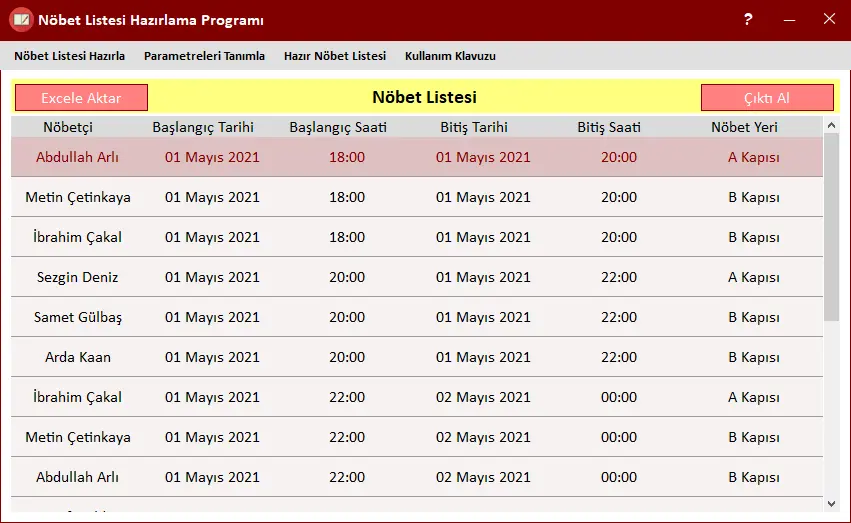The image size is (851, 523).
Task: Select Metin Çetinkaya in the 18:00 row
Action: coord(78,197)
